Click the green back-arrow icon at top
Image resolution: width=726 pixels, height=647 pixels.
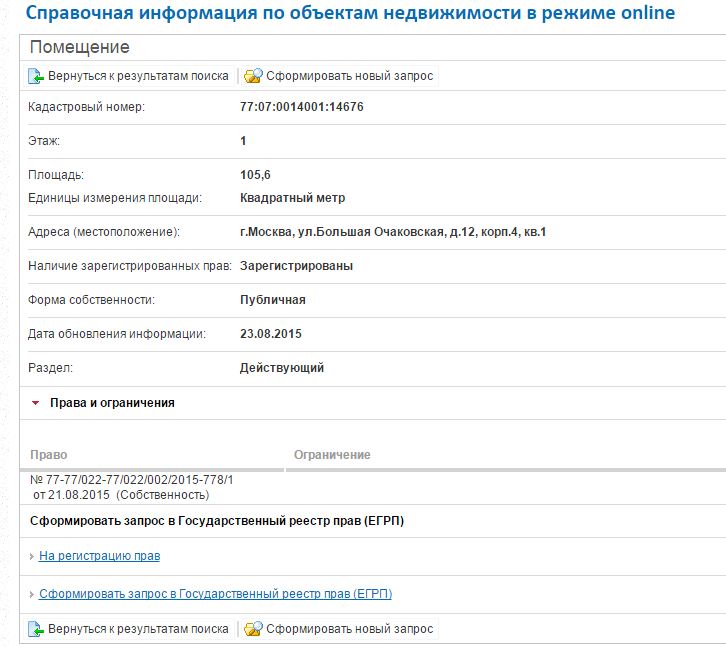36,76
